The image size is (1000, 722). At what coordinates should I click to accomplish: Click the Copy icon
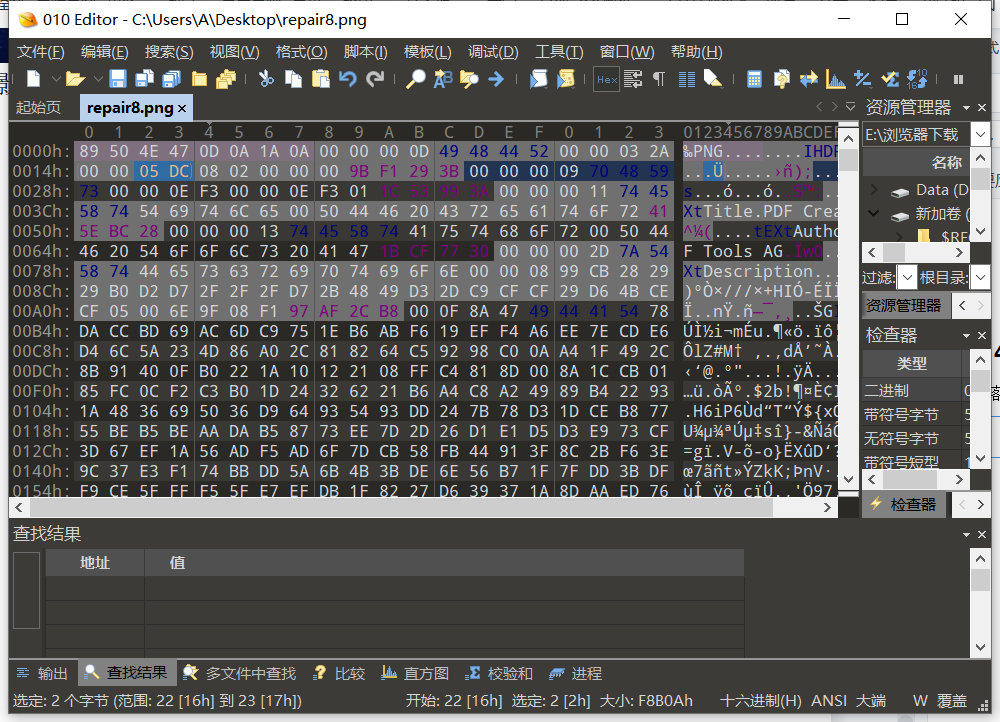pos(293,79)
